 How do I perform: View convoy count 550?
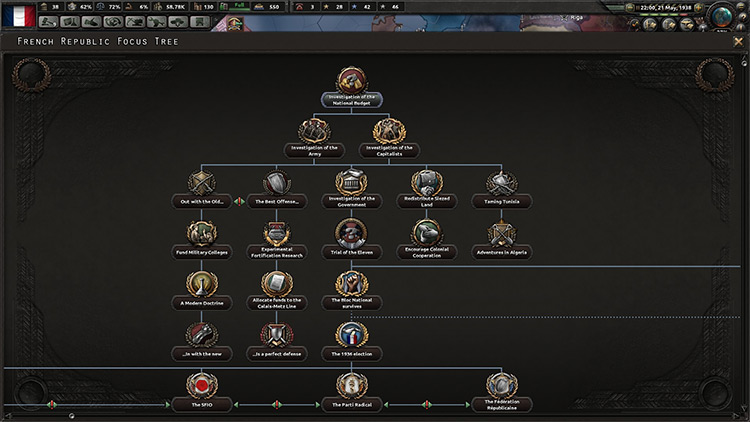tap(267, 7)
